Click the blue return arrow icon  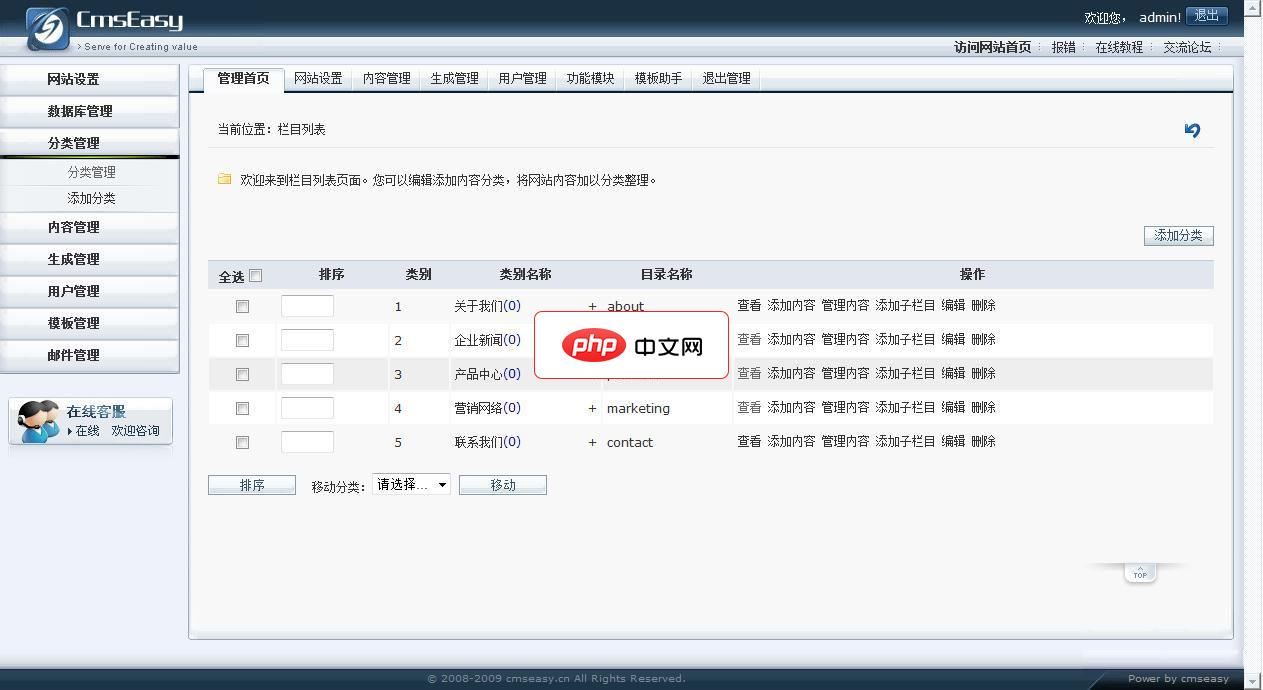[x=1191, y=130]
